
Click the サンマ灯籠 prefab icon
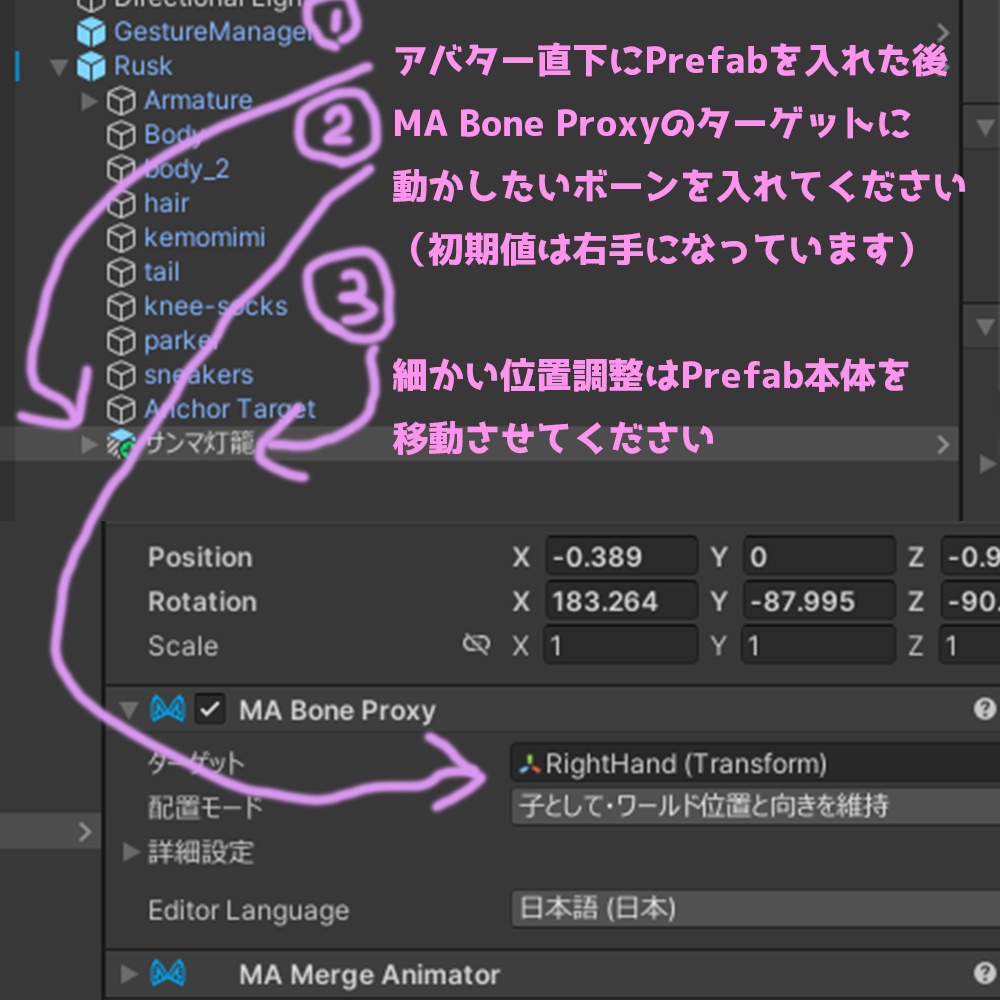[119, 443]
